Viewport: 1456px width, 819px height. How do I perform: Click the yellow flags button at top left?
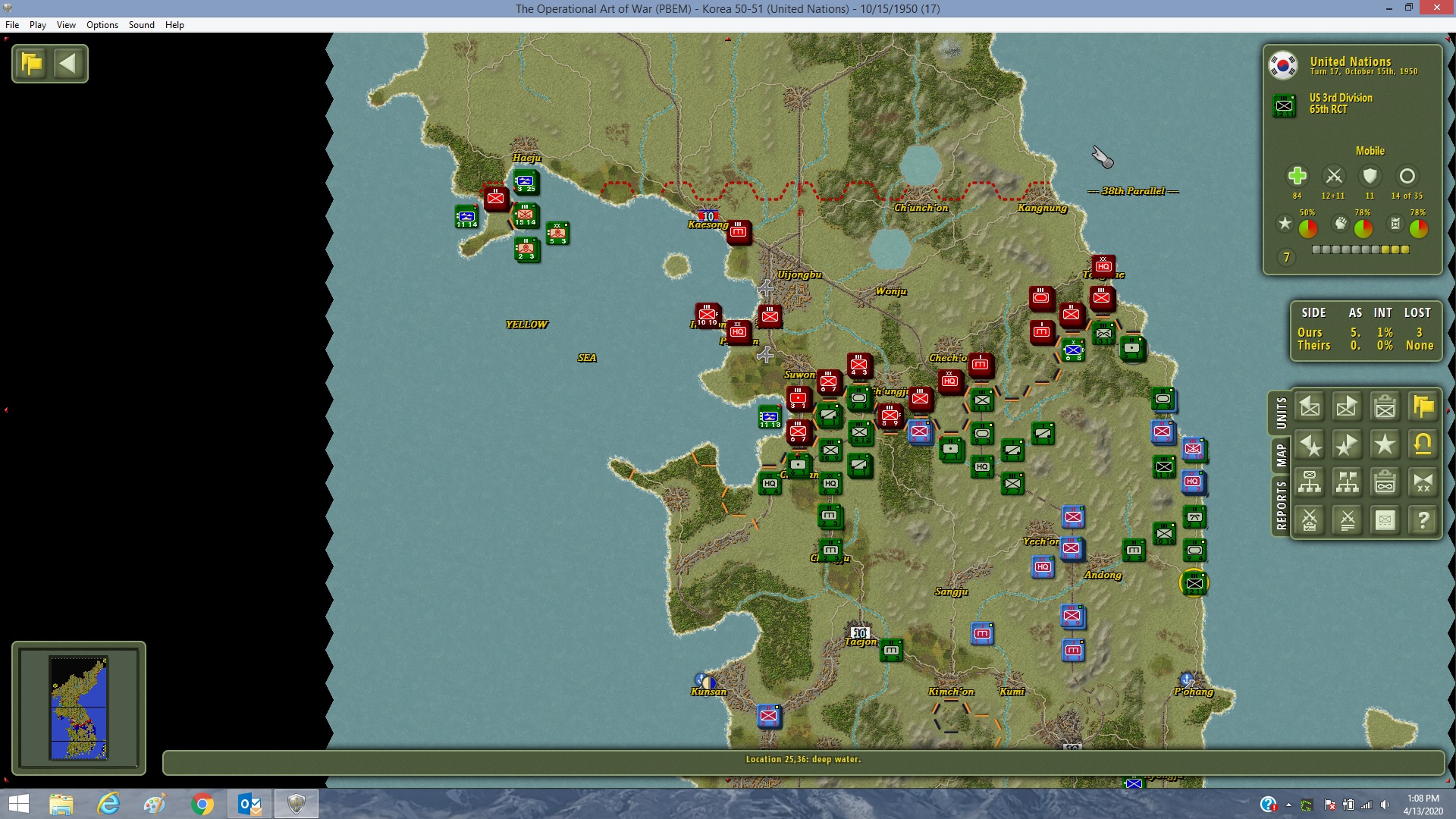[x=32, y=64]
